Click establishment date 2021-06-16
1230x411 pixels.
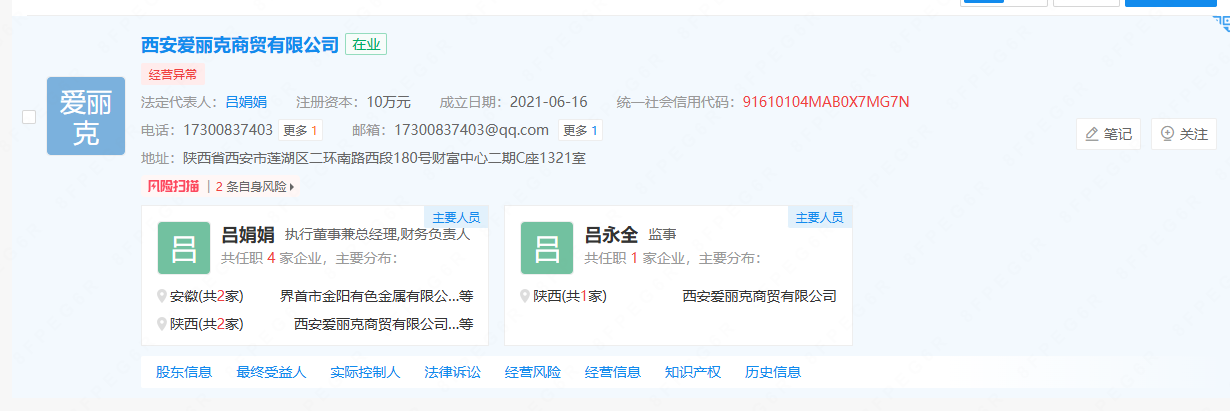(548, 102)
